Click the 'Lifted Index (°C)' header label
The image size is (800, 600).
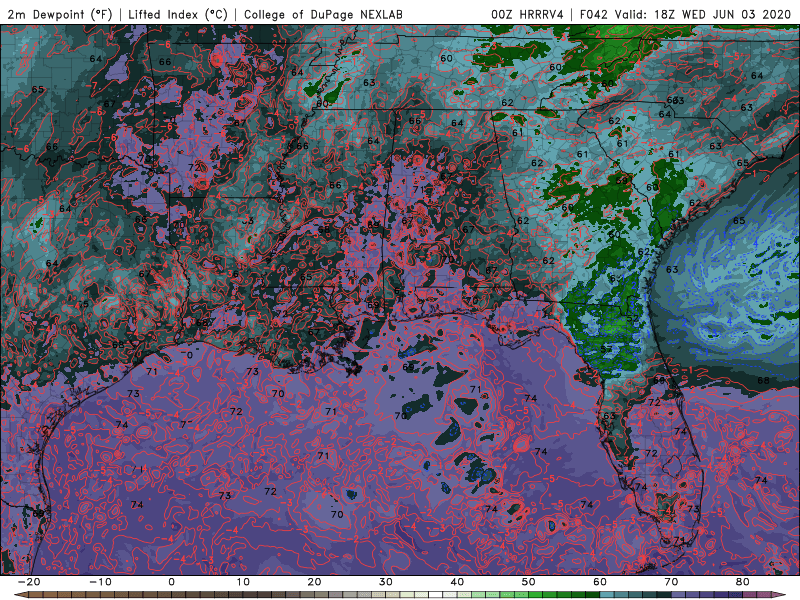tap(178, 14)
